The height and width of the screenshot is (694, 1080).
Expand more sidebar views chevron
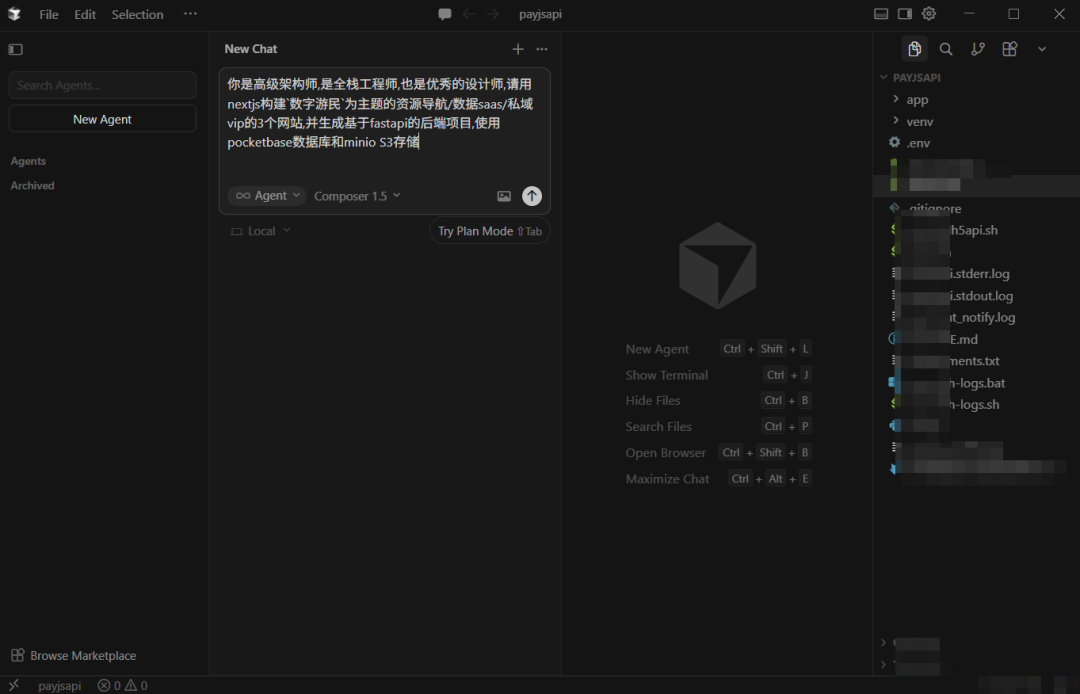point(1042,49)
